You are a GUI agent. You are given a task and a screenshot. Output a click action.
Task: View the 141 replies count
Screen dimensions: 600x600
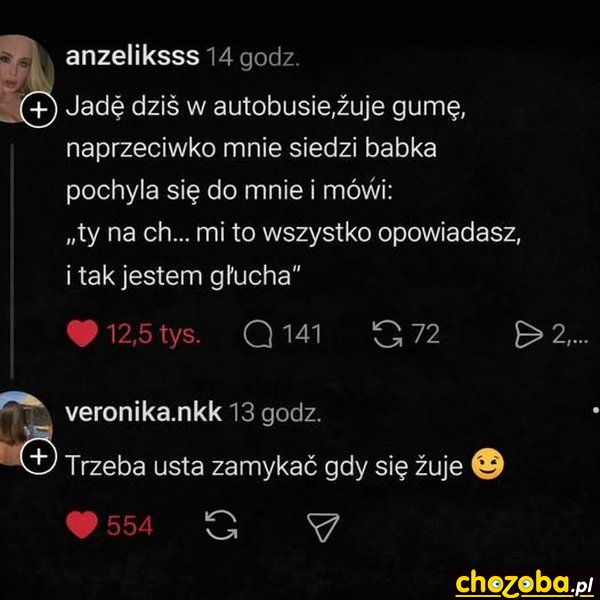click(x=302, y=334)
